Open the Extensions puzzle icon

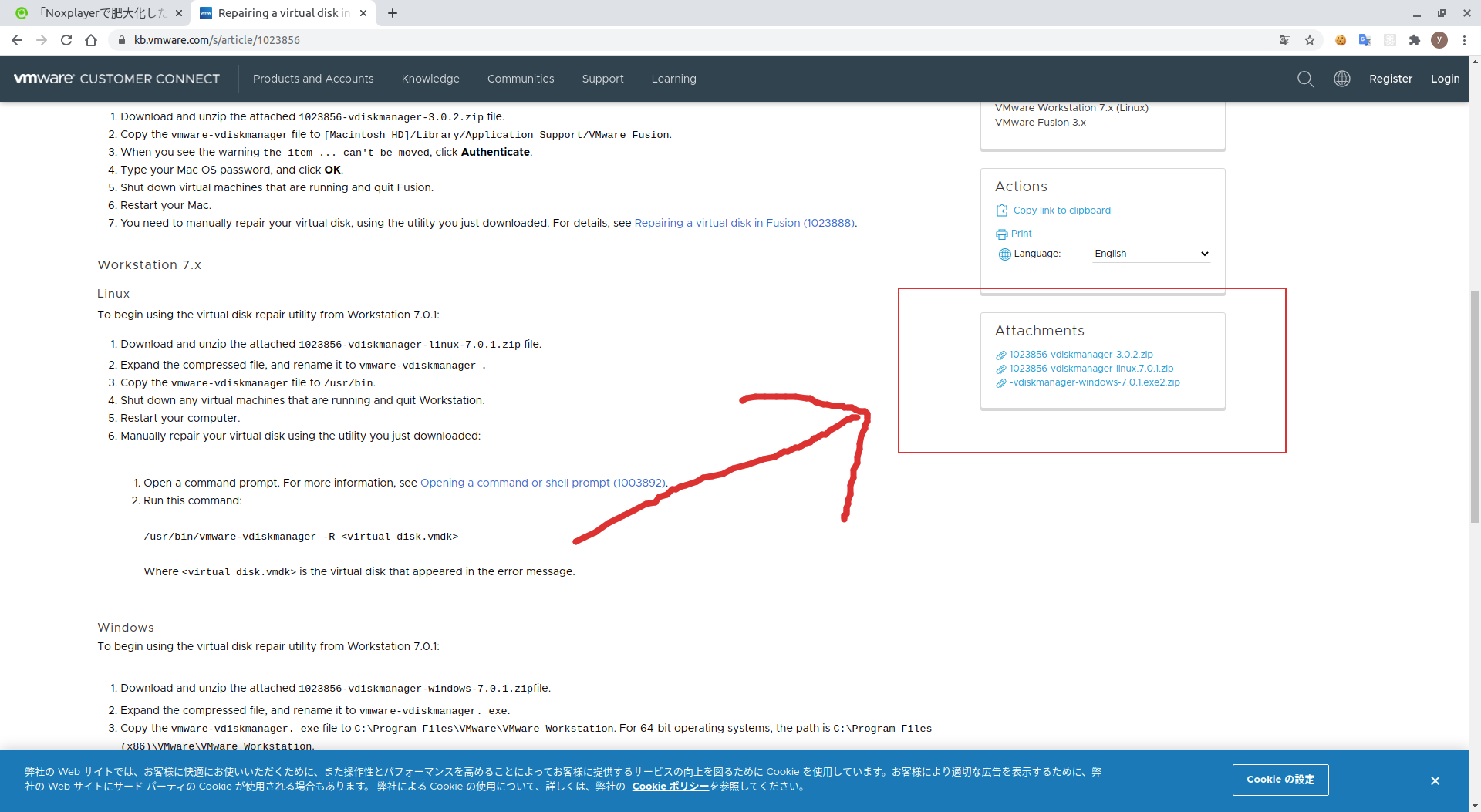tap(1415, 40)
